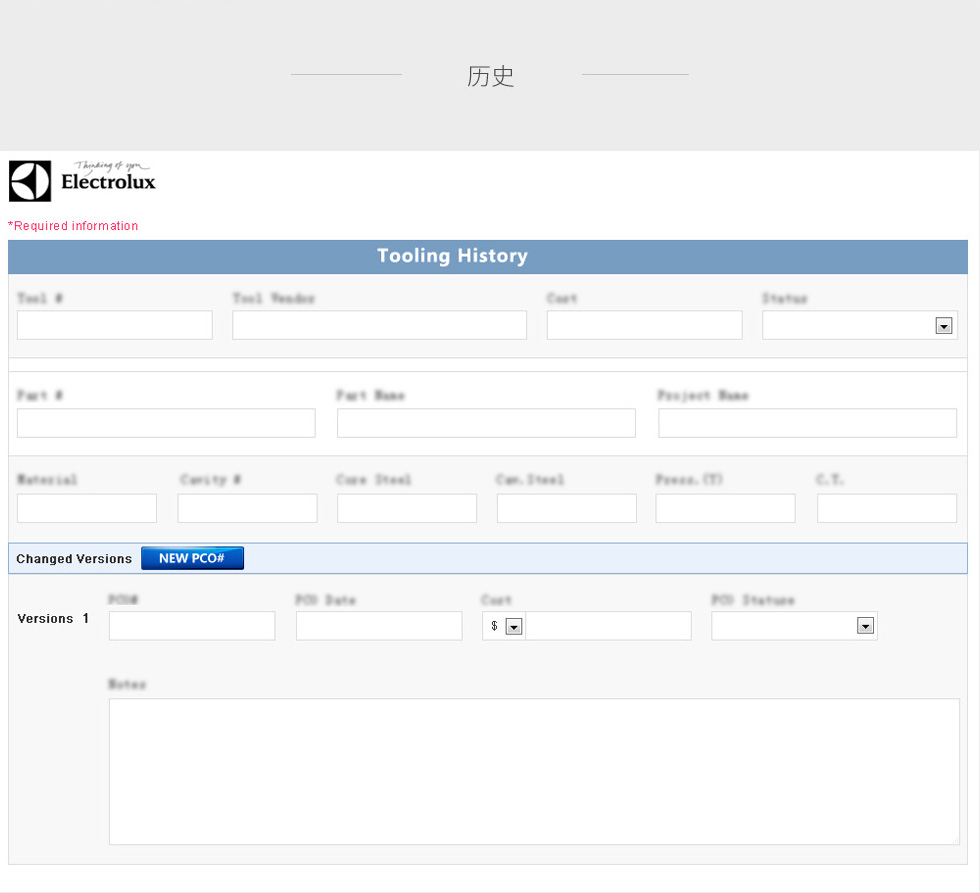Select the C.T. text box

coord(886,508)
